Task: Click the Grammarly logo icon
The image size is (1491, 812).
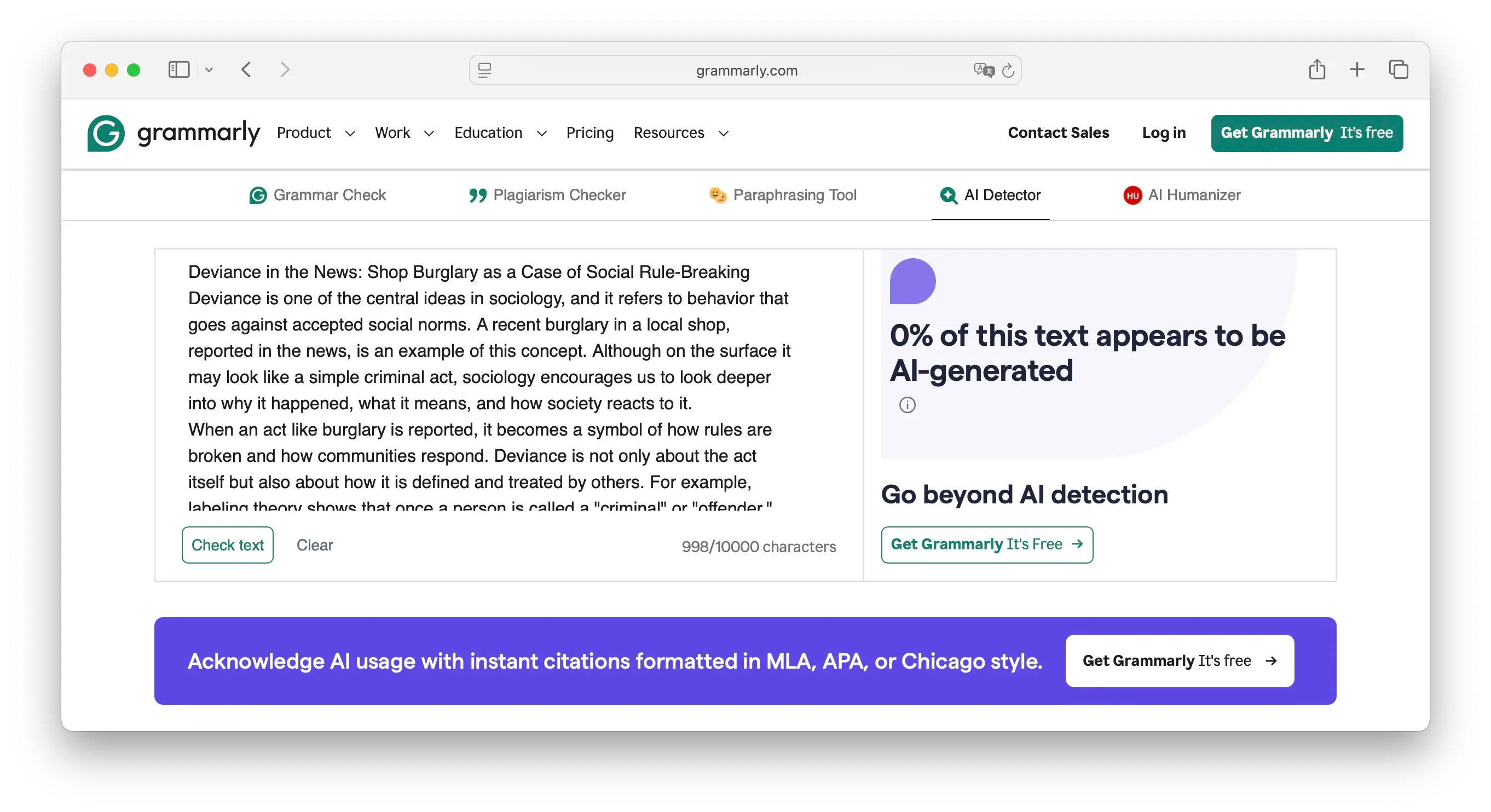Action: (106, 133)
